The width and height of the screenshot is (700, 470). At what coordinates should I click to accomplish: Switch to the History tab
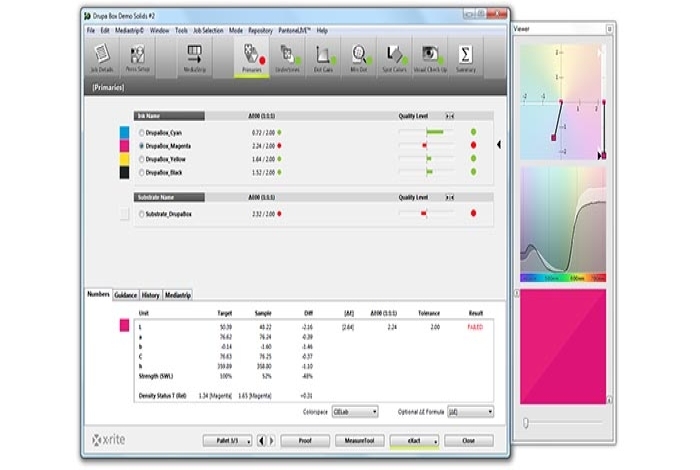(x=150, y=295)
